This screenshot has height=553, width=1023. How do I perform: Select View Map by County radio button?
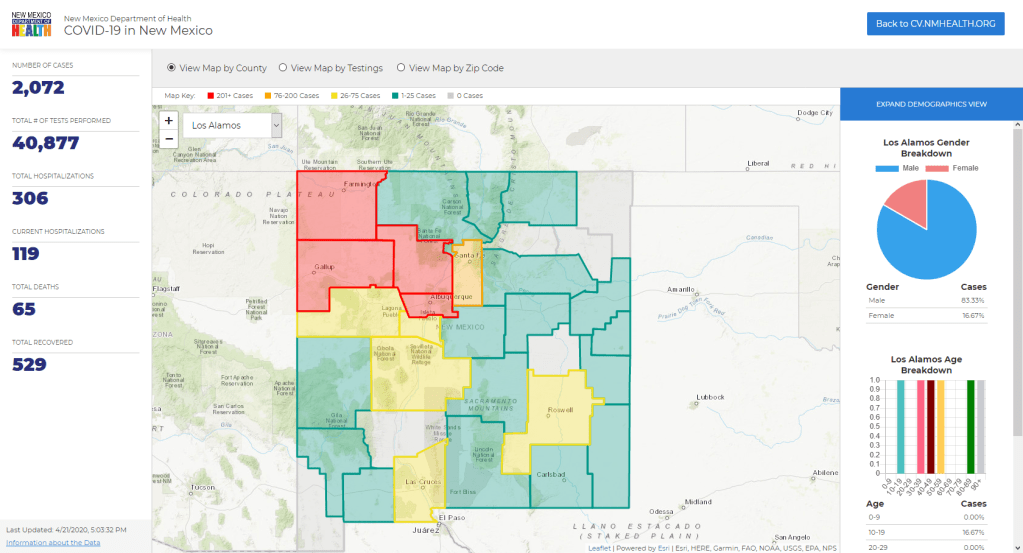click(171, 68)
